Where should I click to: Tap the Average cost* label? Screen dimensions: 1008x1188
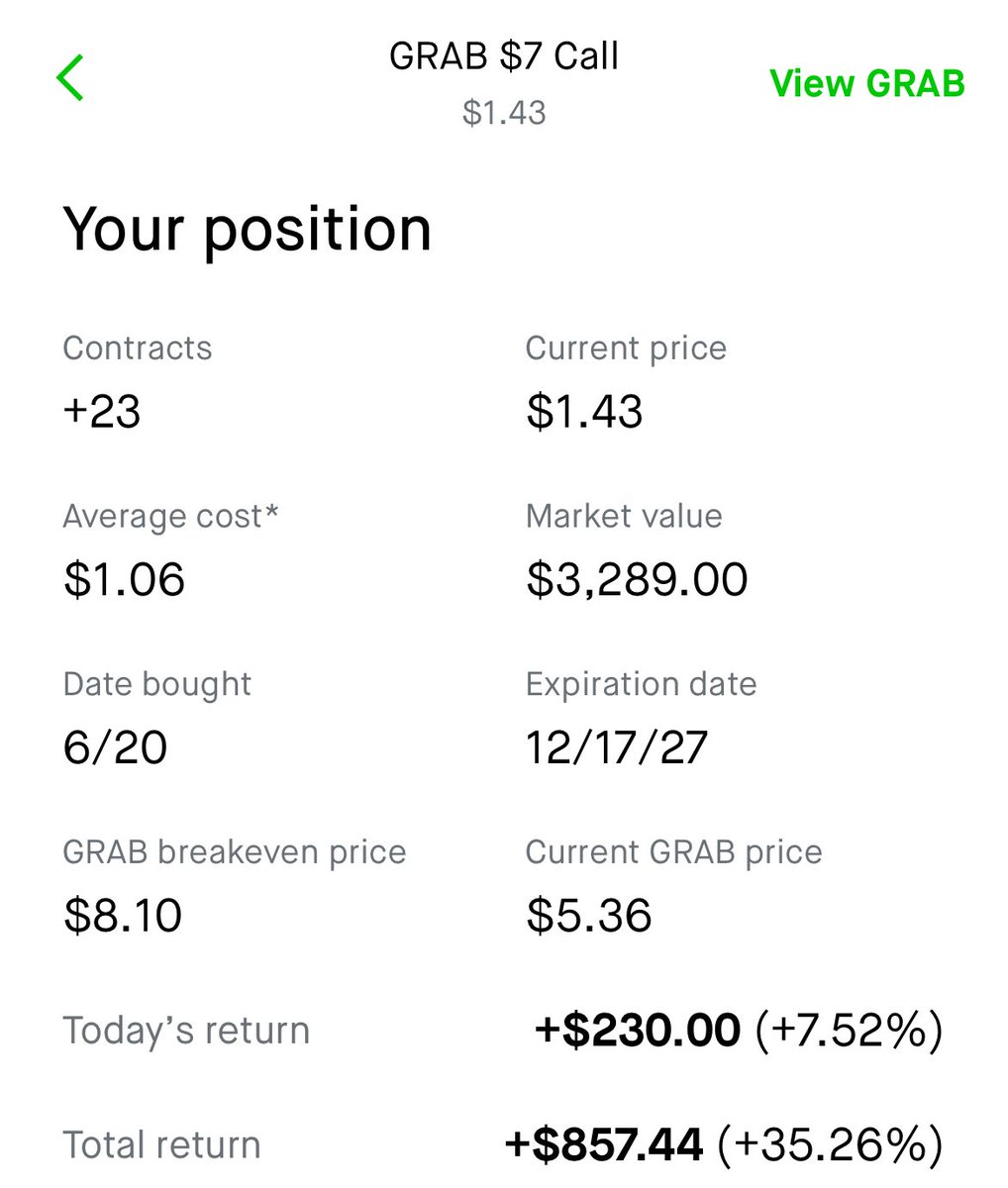[x=170, y=517]
